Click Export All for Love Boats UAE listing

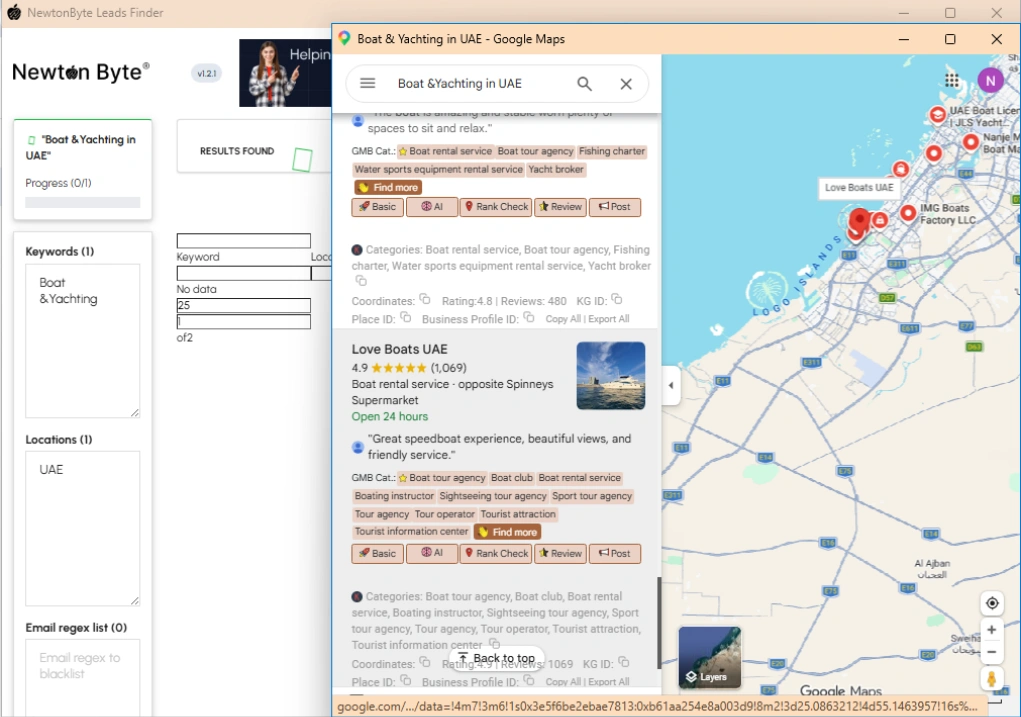pyautogui.click(x=609, y=682)
